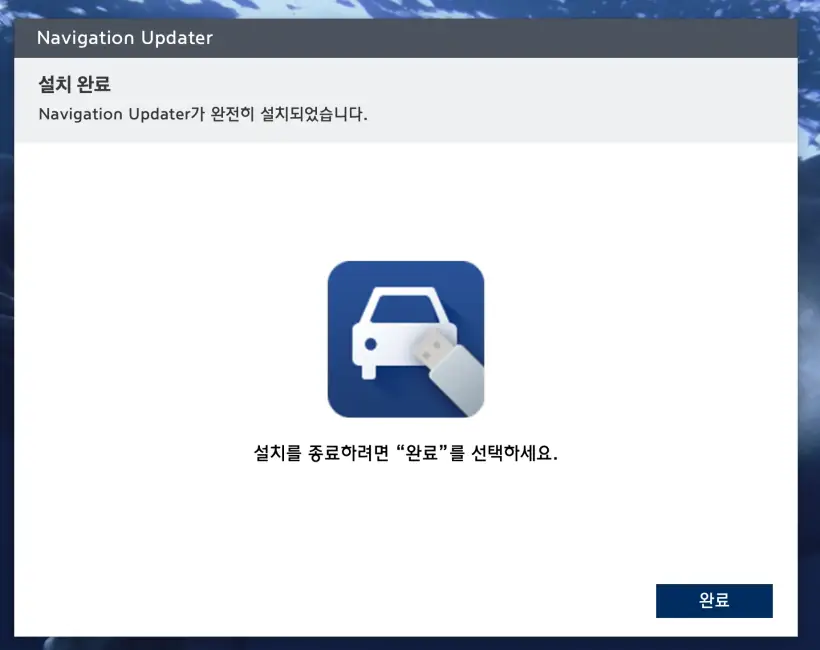This screenshot has width=820, height=650.
Task: Click the car navigation app icon
Action: 405,337
